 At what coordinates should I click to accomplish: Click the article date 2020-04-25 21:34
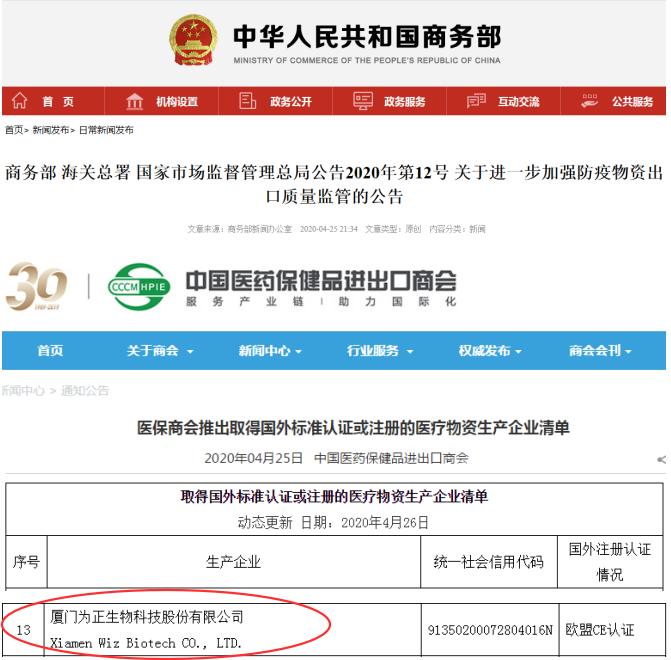(329, 229)
